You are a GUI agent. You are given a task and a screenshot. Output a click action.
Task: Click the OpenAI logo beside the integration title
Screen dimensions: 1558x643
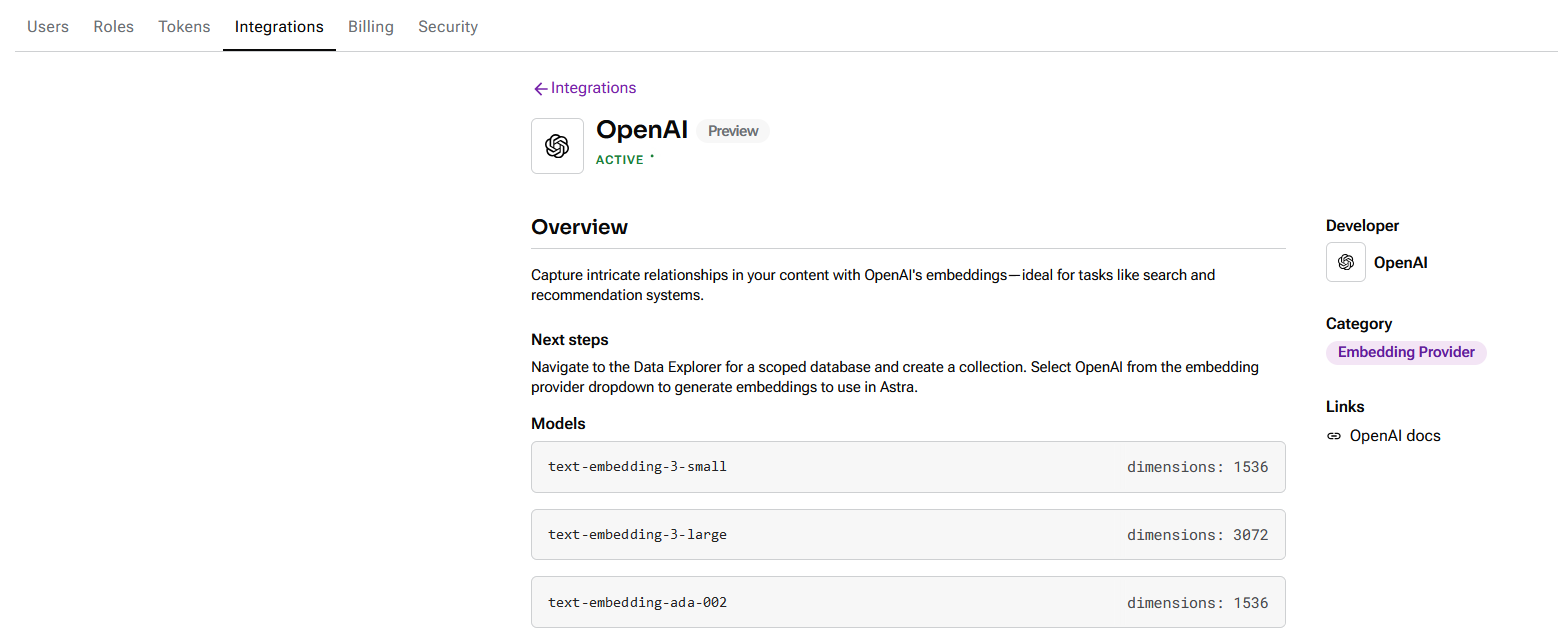coord(557,146)
